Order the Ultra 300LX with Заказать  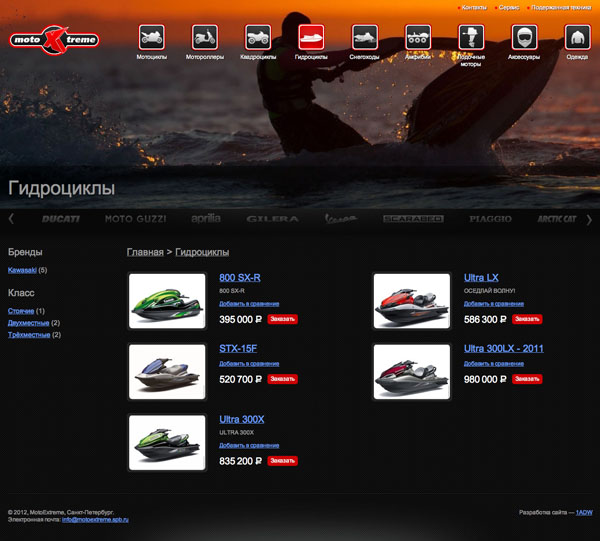tap(527, 379)
